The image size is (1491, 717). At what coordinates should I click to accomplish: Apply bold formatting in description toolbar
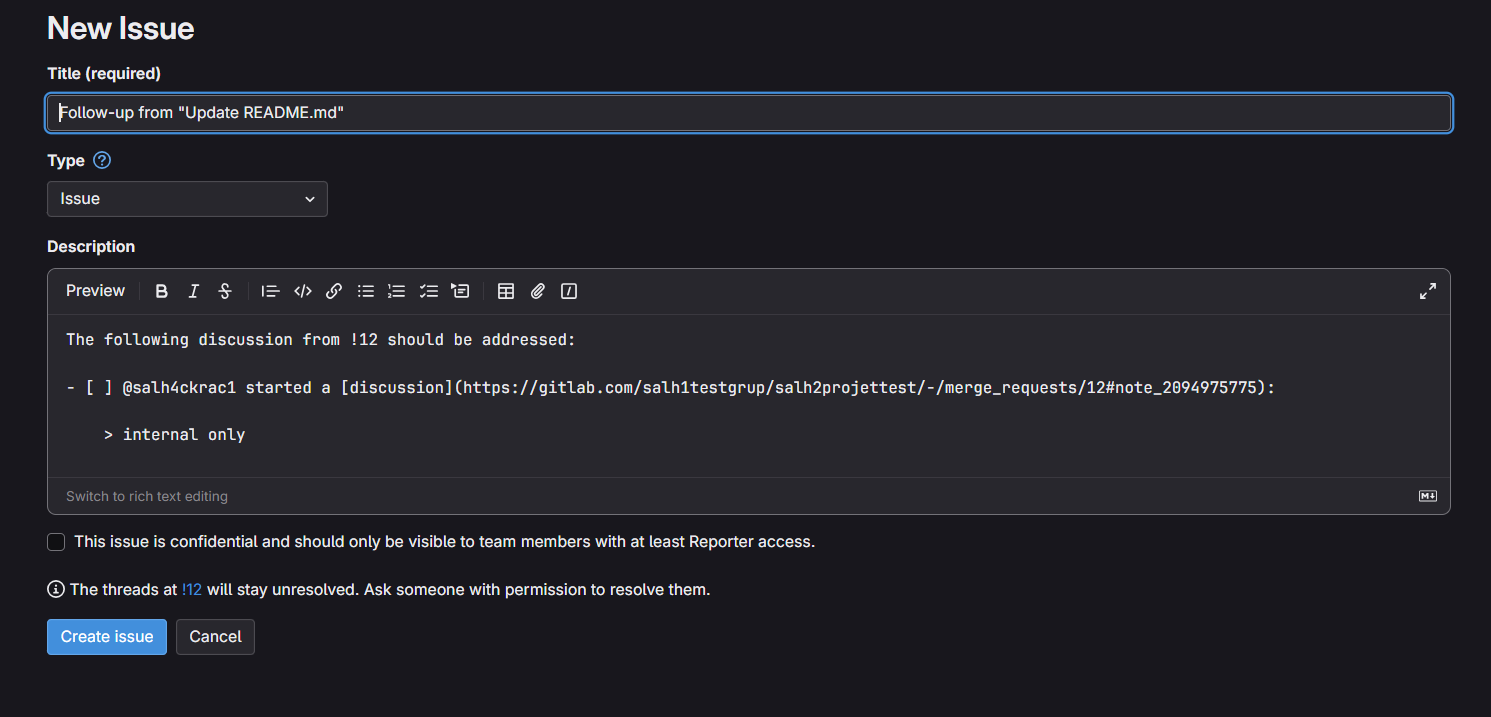(x=162, y=291)
